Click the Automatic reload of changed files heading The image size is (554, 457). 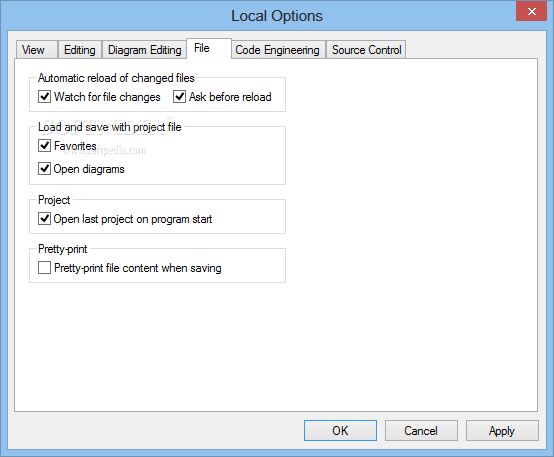(116, 78)
